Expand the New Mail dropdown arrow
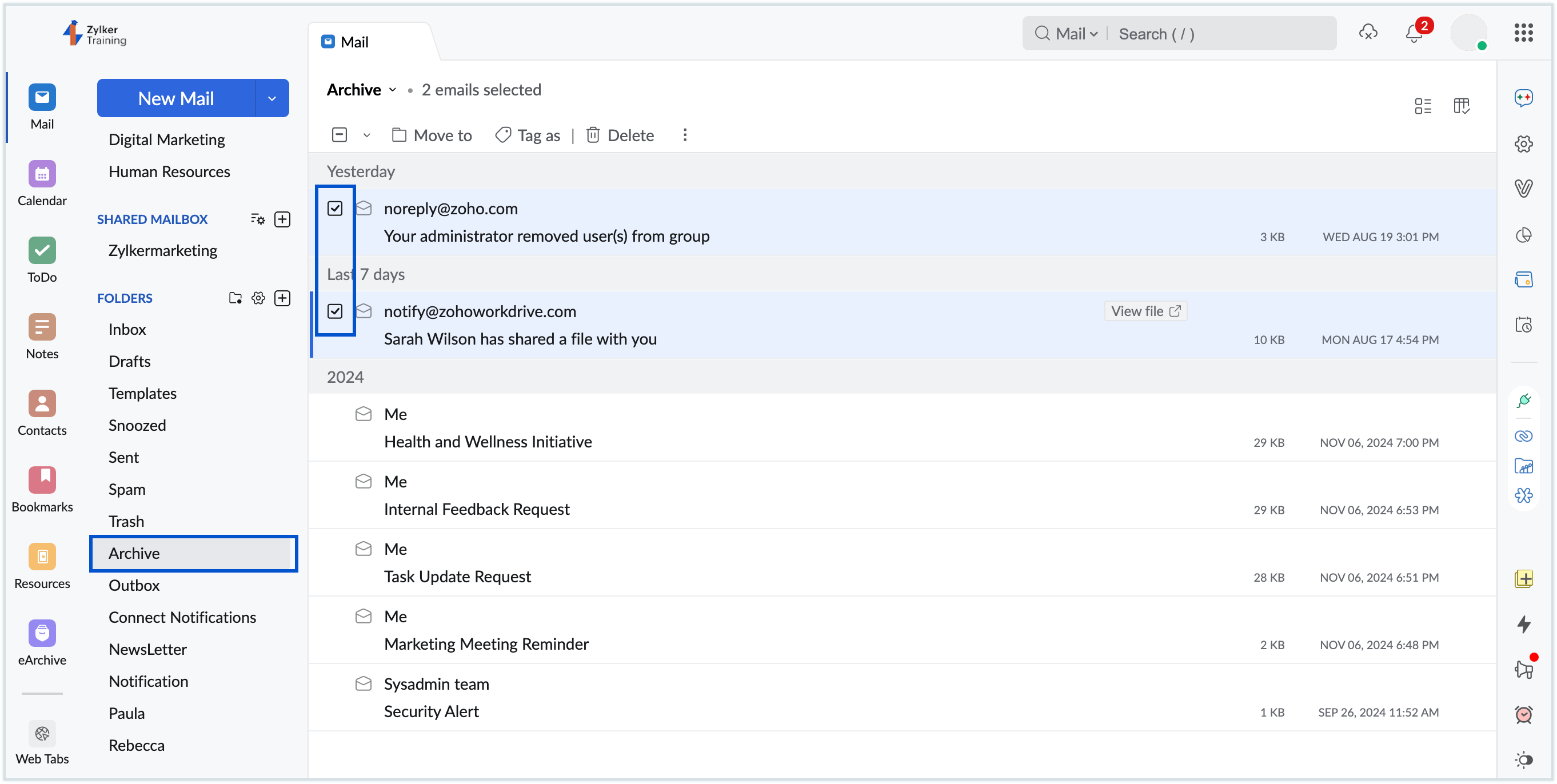Screen dimensions: 1557x784 click(x=272, y=98)
